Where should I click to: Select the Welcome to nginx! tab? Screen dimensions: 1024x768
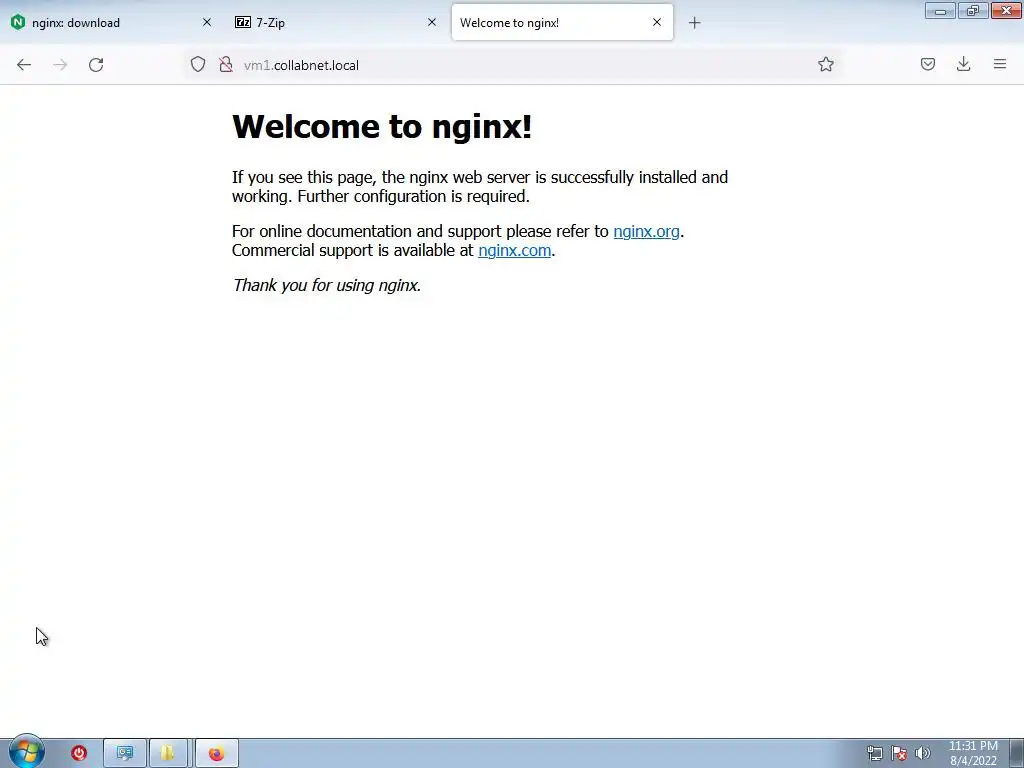point(562,23)
